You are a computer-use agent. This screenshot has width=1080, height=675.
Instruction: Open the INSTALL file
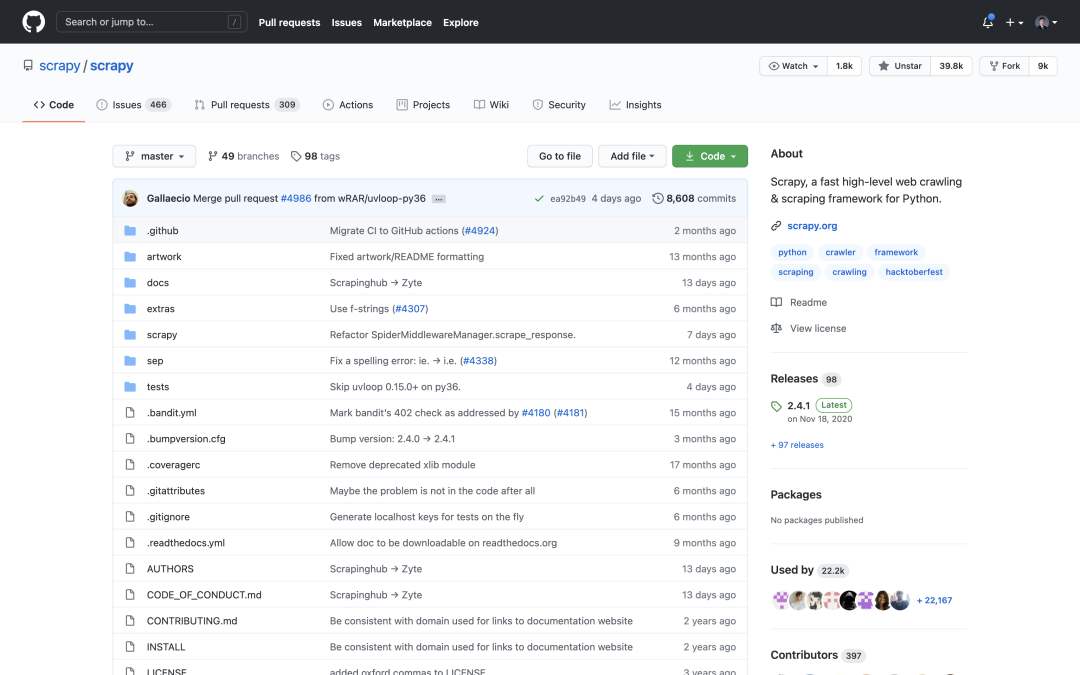point(166,647)
